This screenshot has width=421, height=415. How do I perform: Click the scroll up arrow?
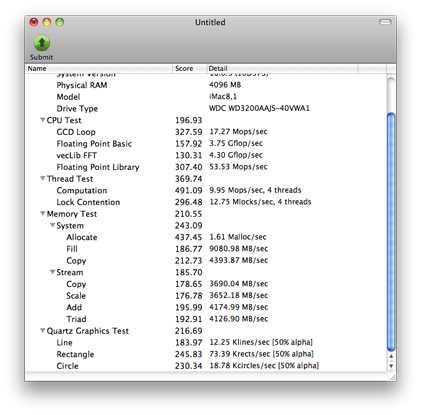391,356
